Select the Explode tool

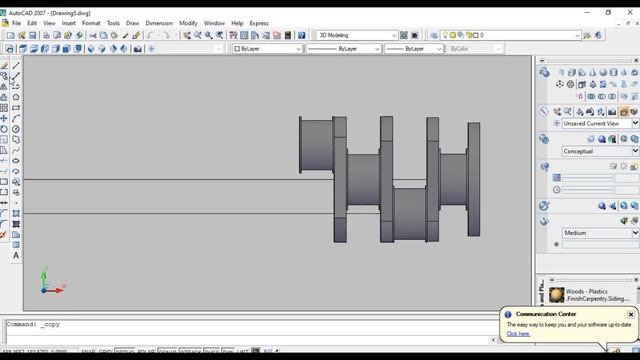pos(4,235)
